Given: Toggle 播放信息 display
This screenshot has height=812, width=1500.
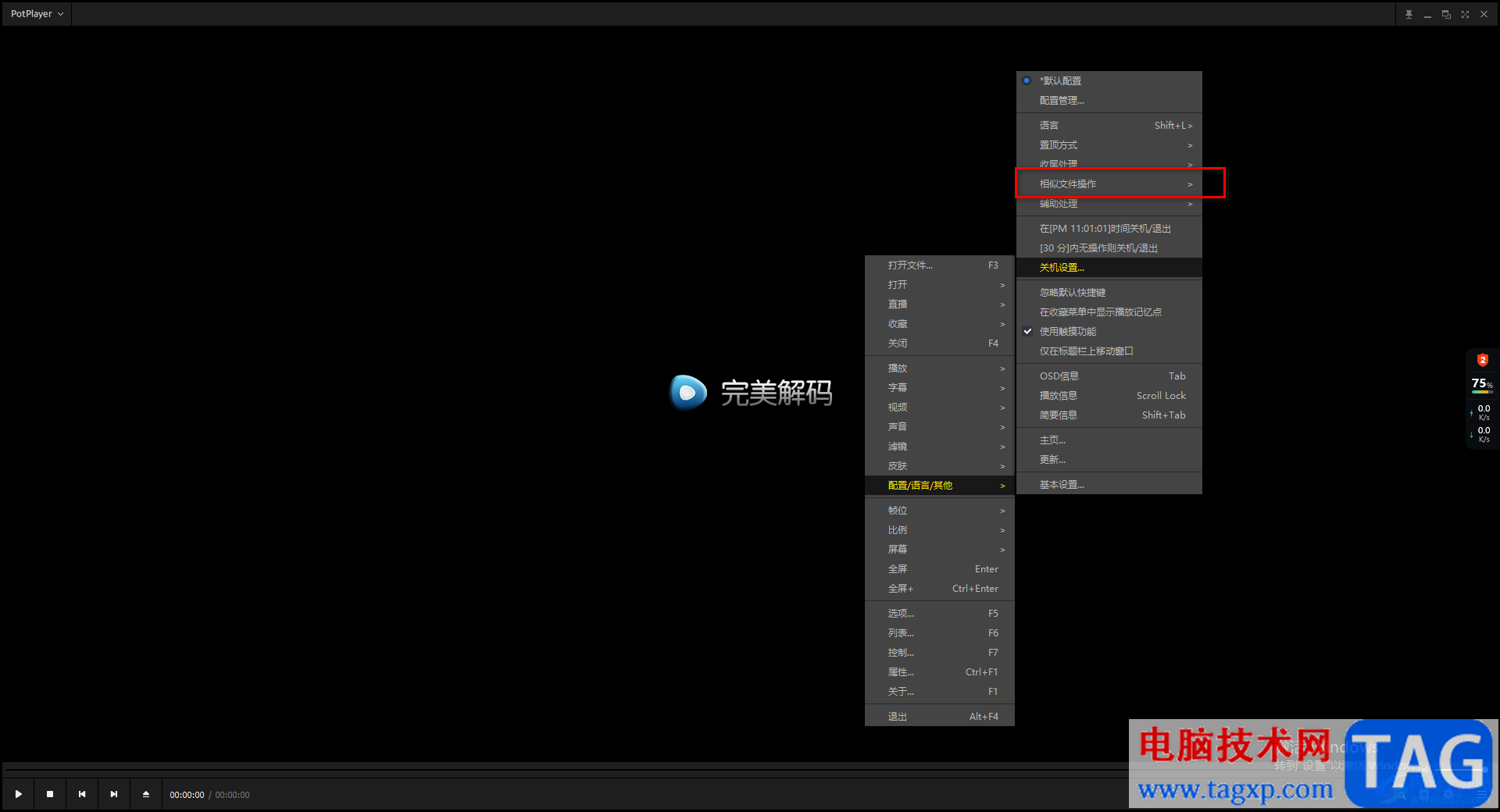Looking at the screenshot, I should (x=1109, y=396).
